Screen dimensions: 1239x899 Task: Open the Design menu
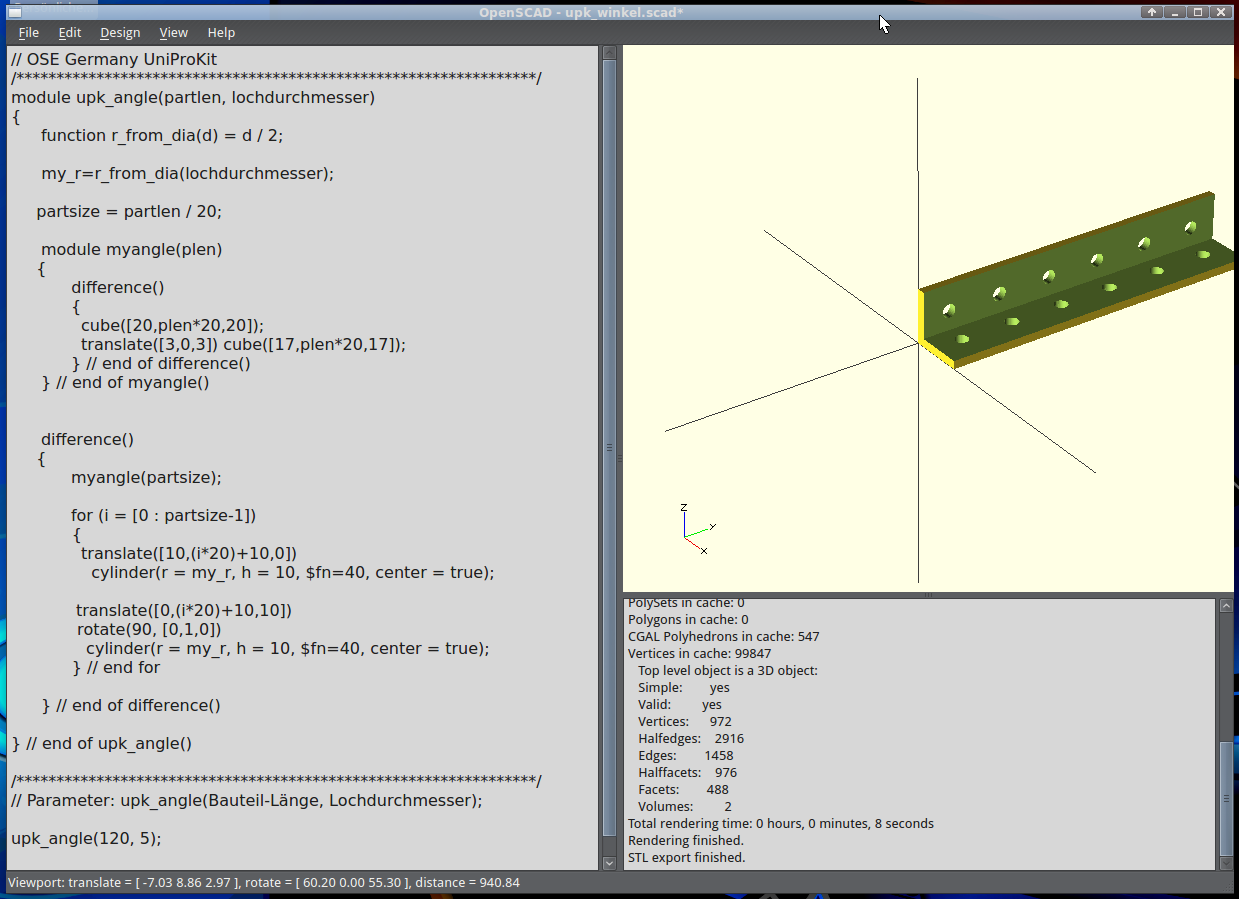120,33
